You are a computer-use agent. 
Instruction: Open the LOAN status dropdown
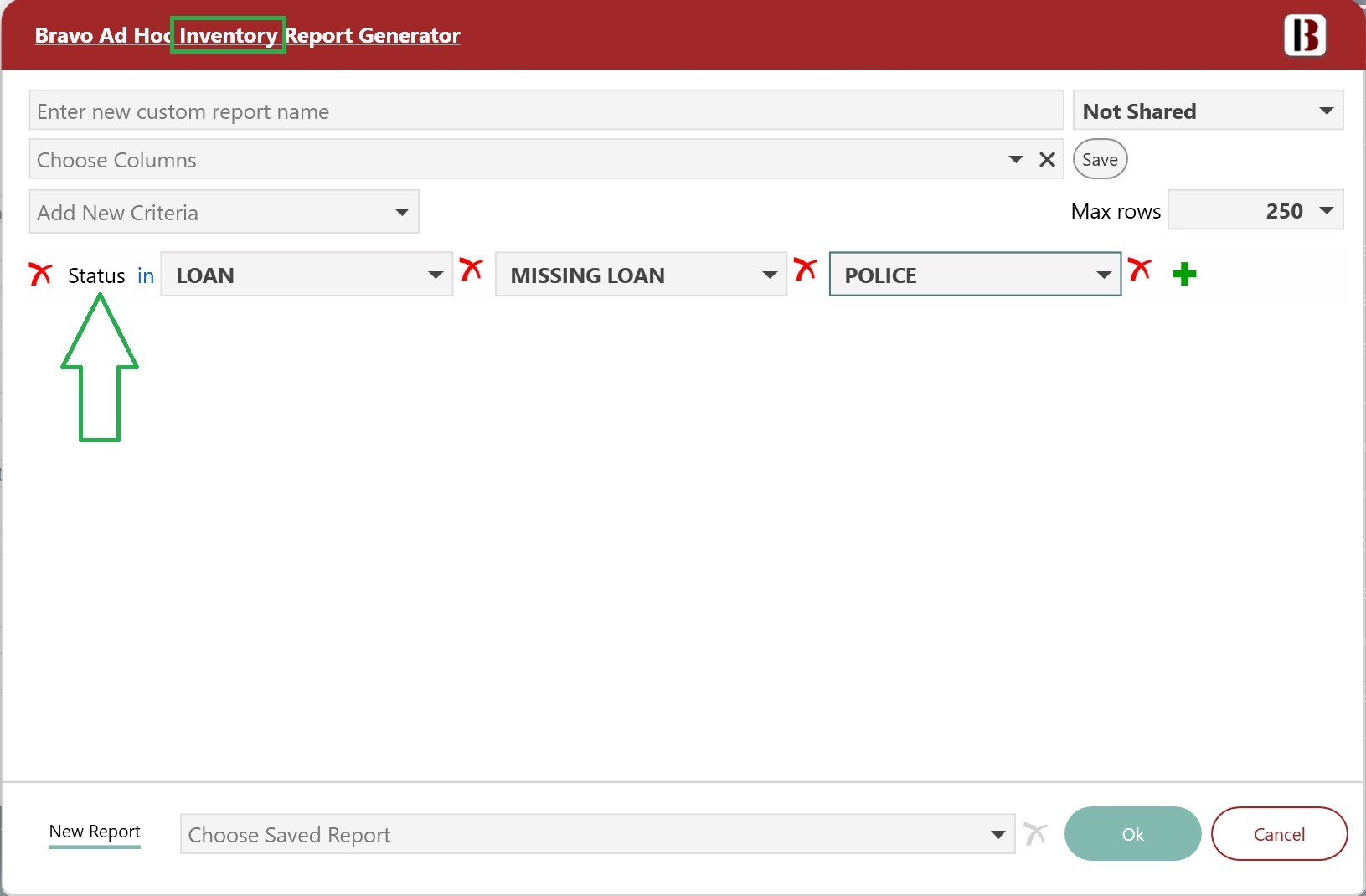[307, 275]
